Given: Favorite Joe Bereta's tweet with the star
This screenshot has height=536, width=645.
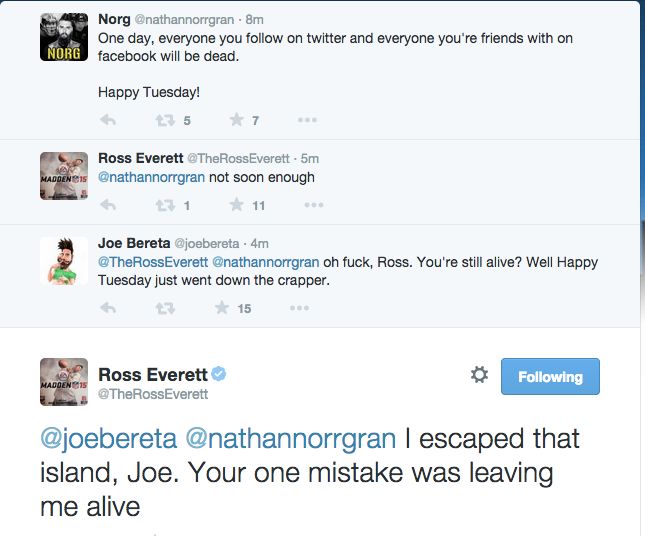Looking at the screenshot, I should click(222, 309).
